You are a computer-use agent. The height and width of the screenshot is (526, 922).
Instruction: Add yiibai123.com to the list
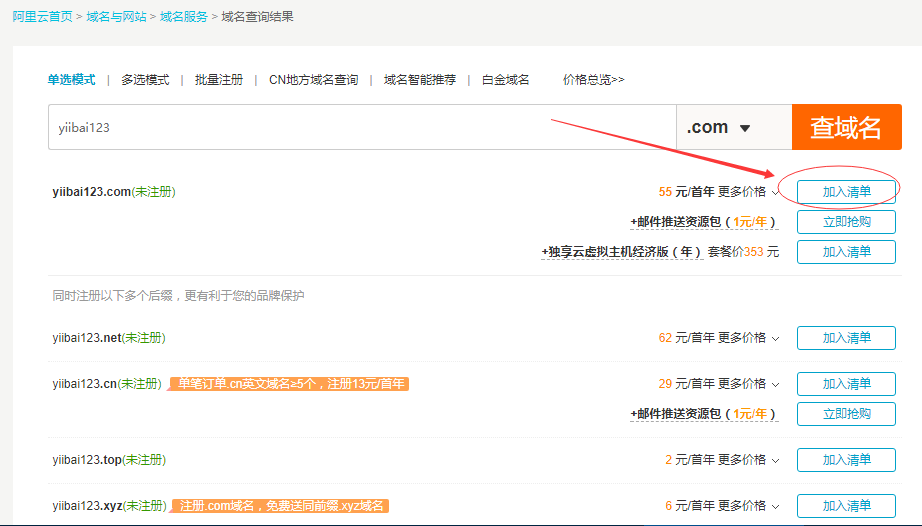846,192
